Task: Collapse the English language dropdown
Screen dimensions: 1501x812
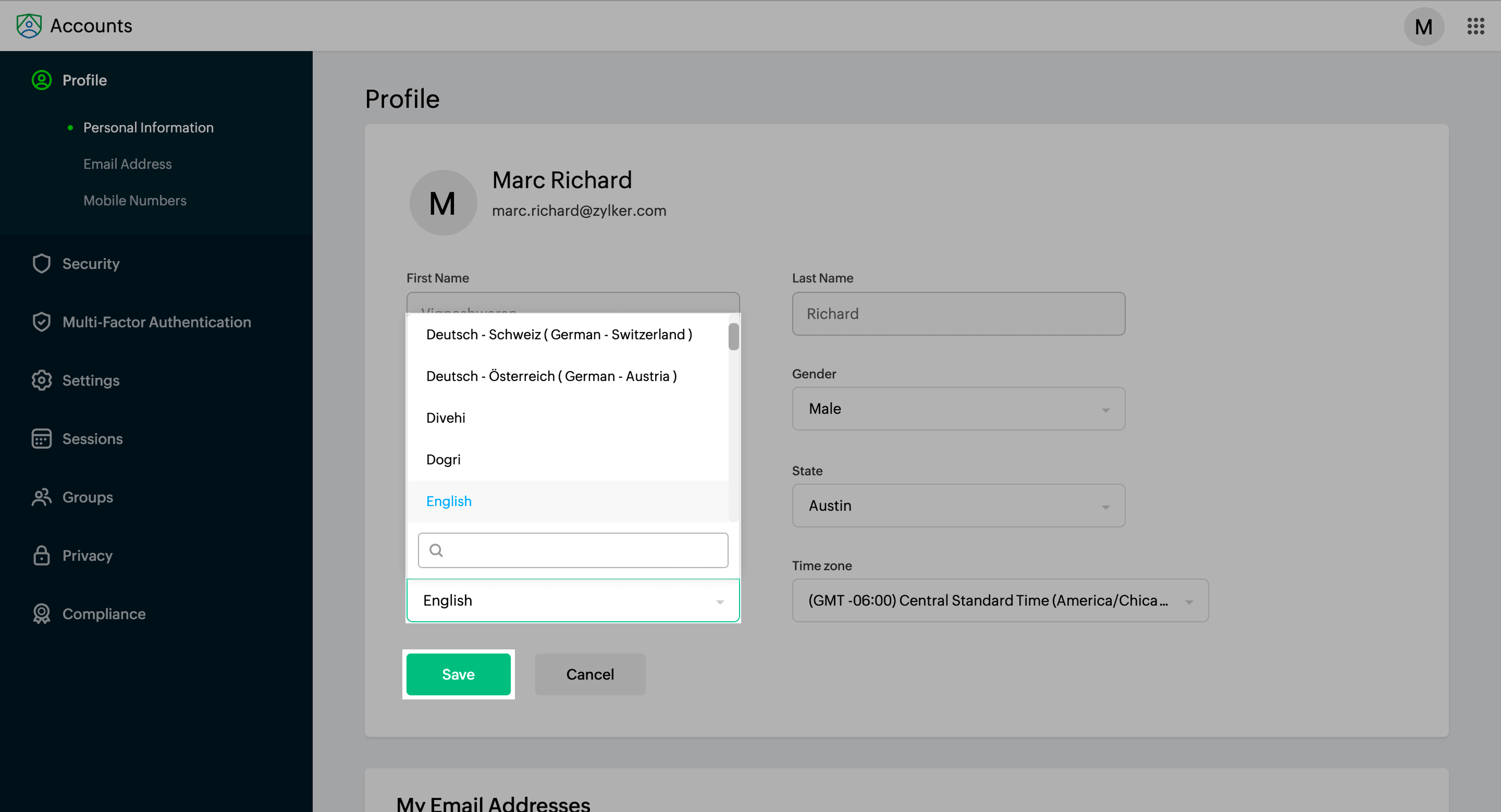Action: pyautogui.click(x=573, y=600)
